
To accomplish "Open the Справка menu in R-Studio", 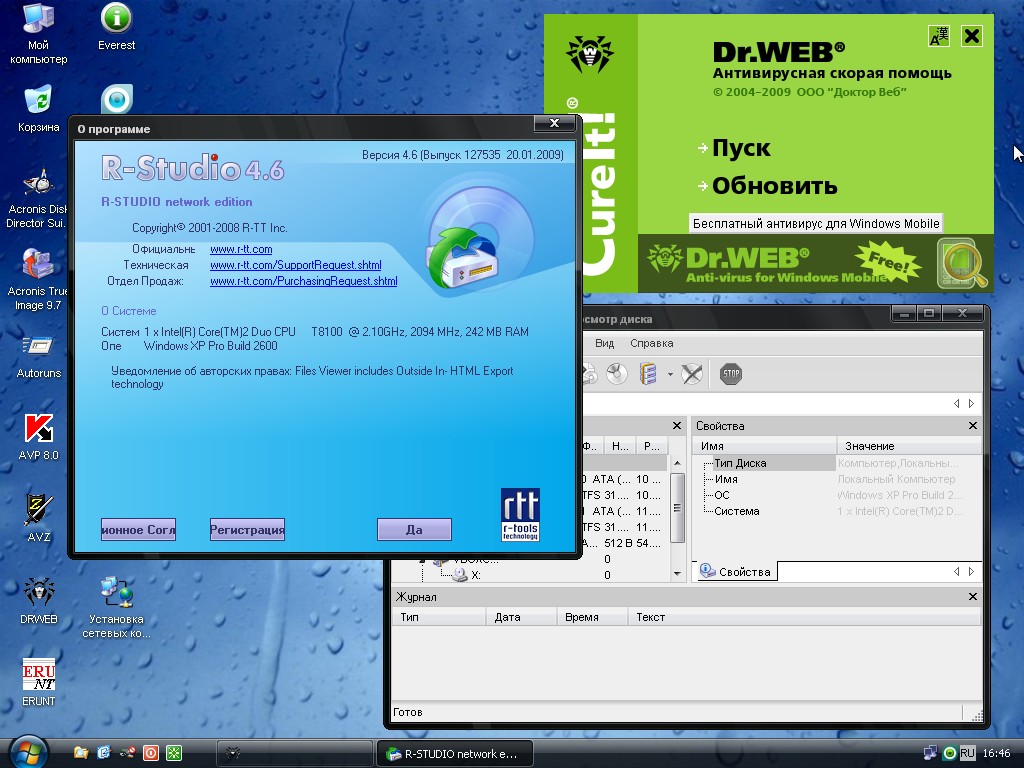I will tap(651, 344).
